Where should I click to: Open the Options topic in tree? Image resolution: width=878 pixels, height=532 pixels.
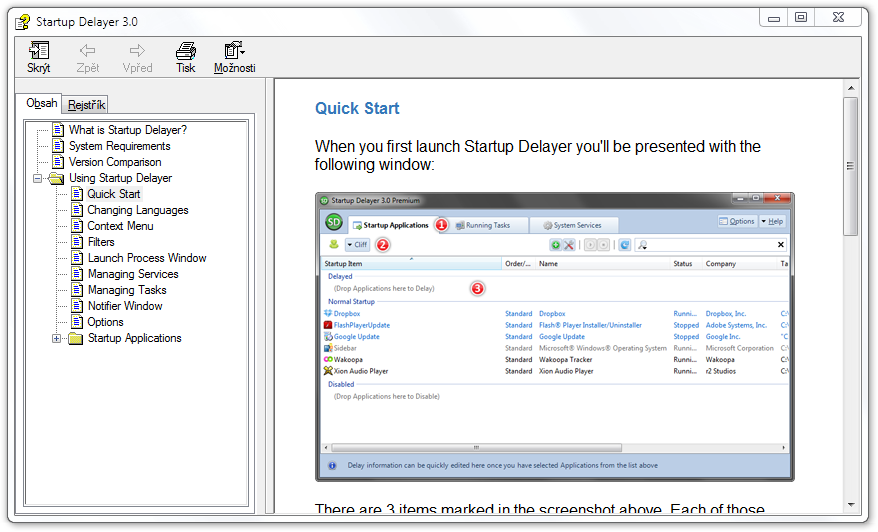(105, 322)
